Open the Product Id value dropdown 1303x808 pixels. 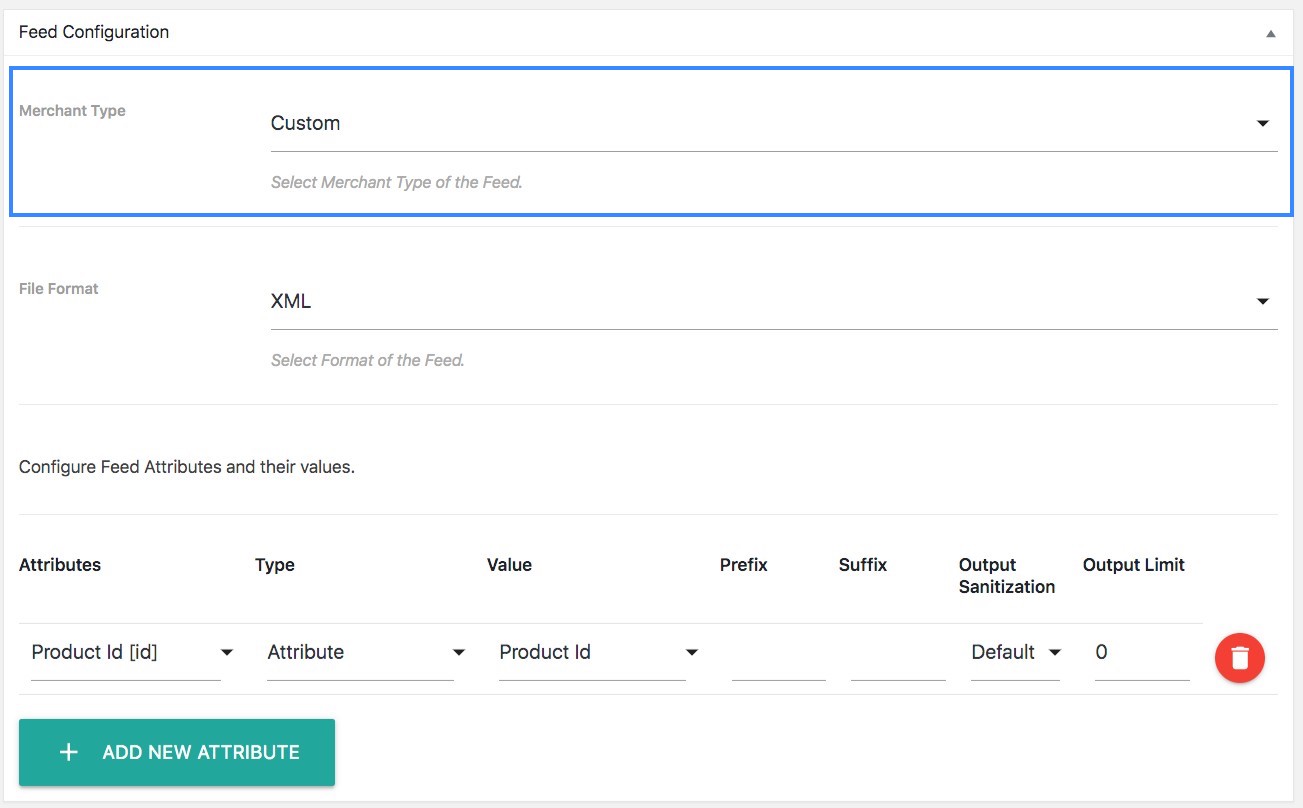pos(599,652)
